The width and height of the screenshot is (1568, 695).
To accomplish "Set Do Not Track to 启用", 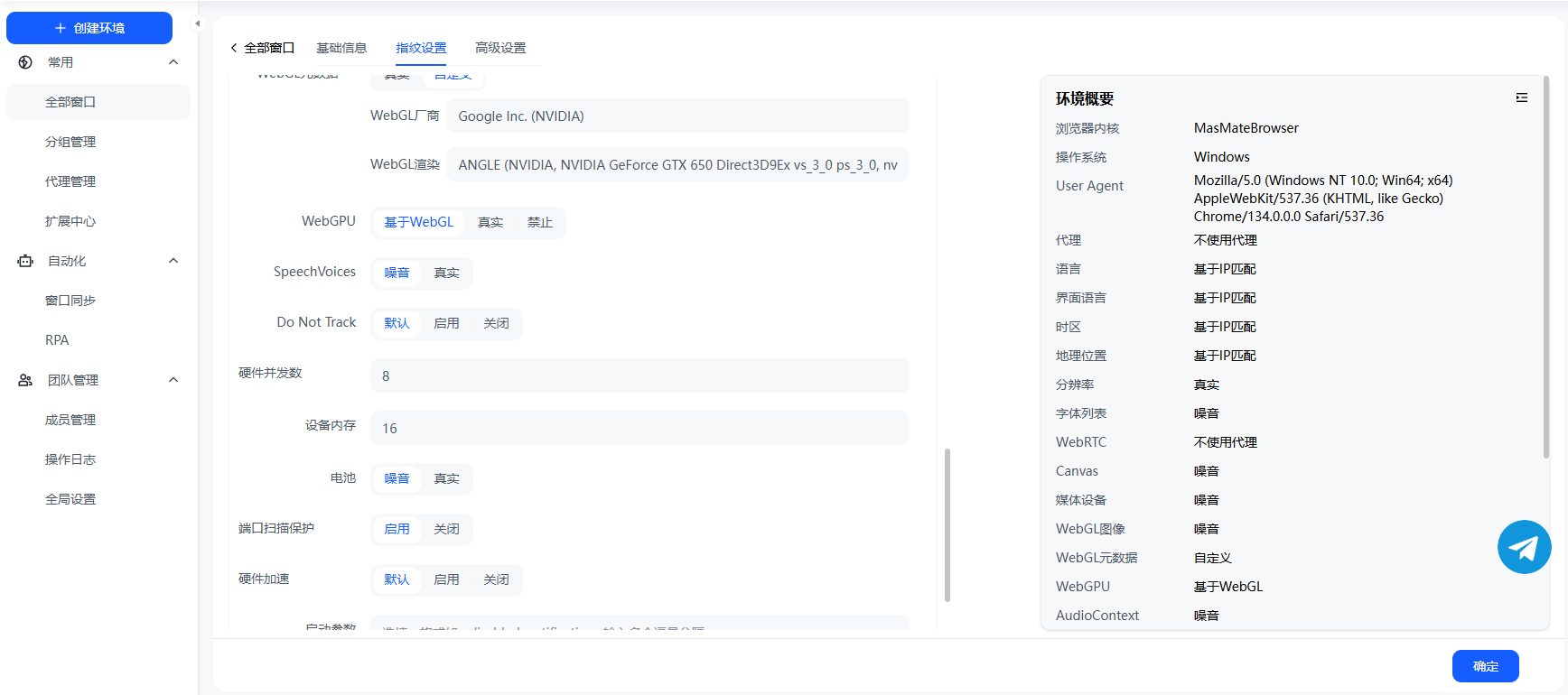I will pyautogui.click(x=446, y=323).
